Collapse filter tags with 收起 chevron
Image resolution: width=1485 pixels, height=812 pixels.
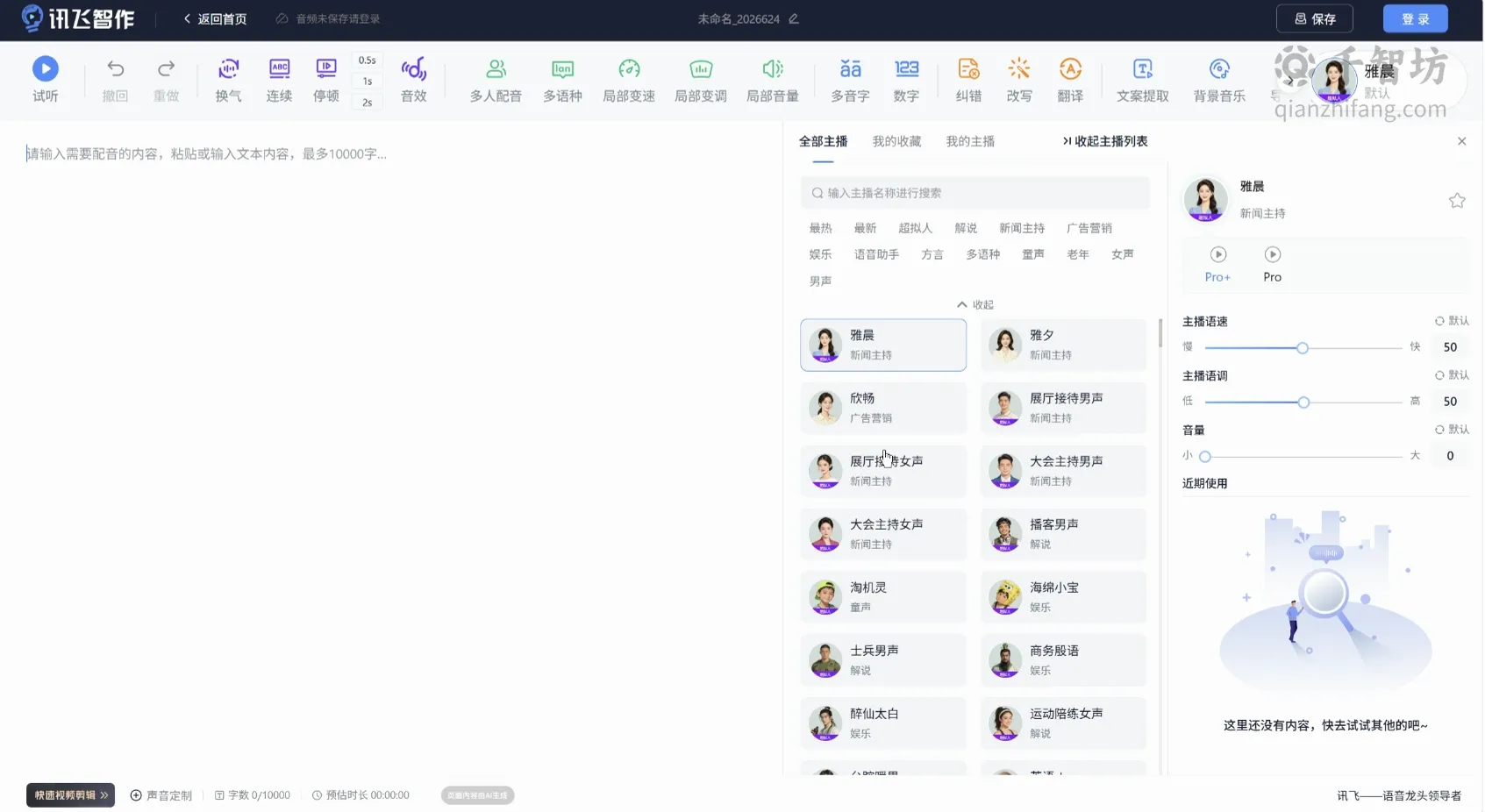(975, 305)
